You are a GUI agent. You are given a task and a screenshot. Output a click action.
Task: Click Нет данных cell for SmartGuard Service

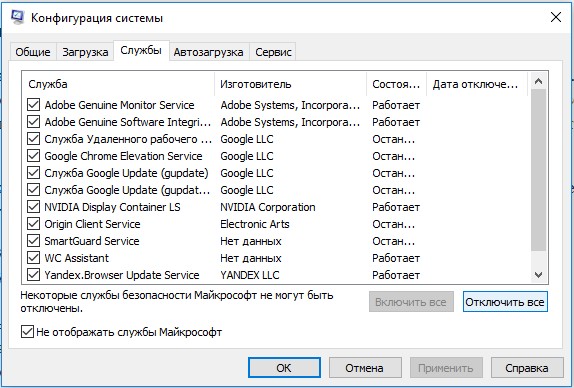(x=251, y=241)
